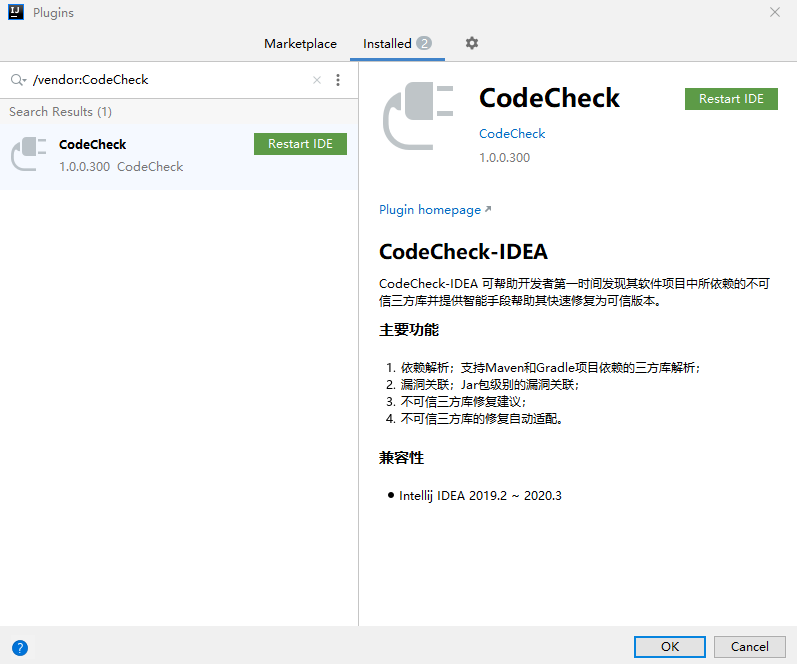Restart IDE from the search result row
This screenshot has height=664, width=797.
tap(300, 144)
